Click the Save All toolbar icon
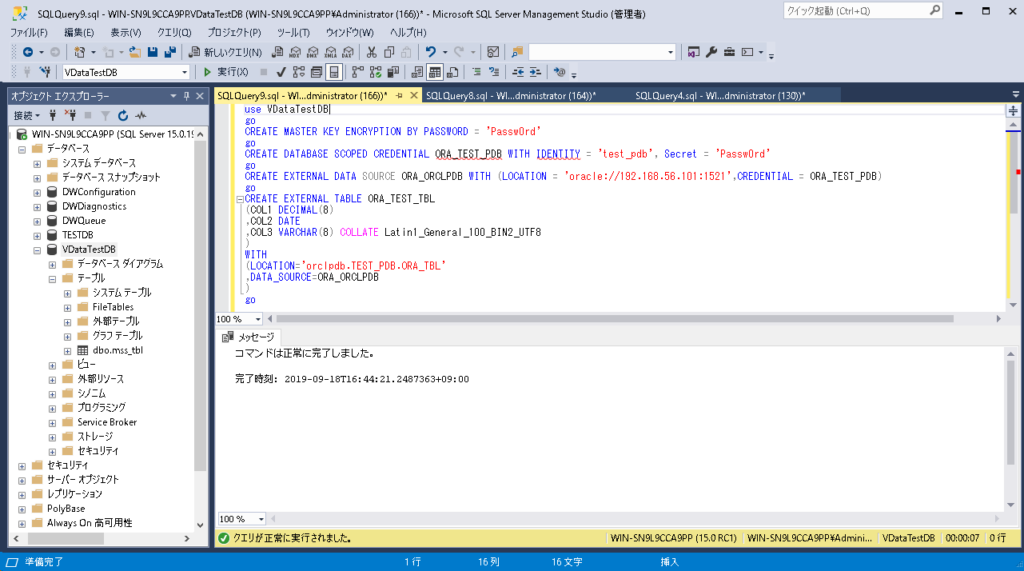 (x=168, y=52)
